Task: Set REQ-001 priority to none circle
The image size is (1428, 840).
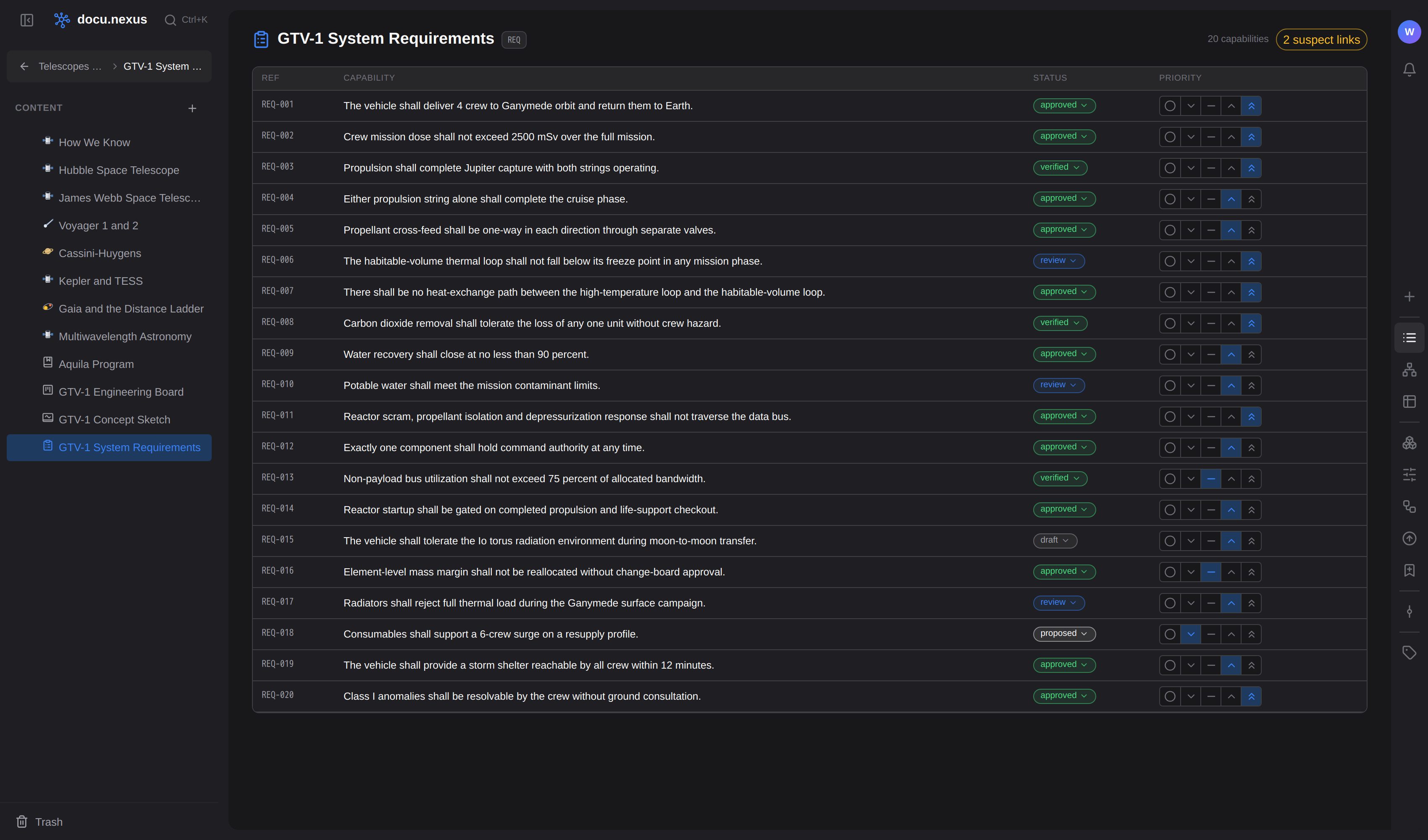Action: pyautogui.click(x=1170, y=106)
